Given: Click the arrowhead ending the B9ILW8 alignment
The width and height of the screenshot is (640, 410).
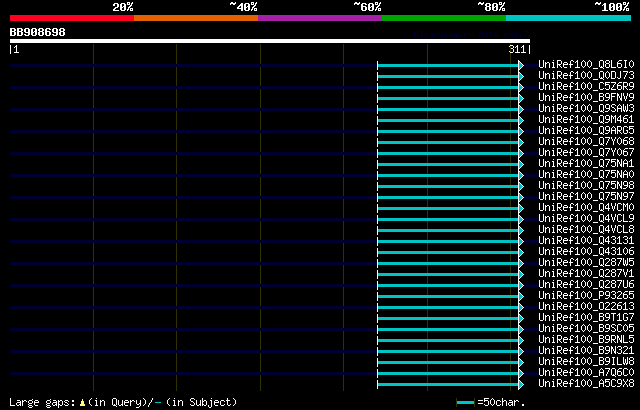Looking at the screenshot, I should coord(521,363).
